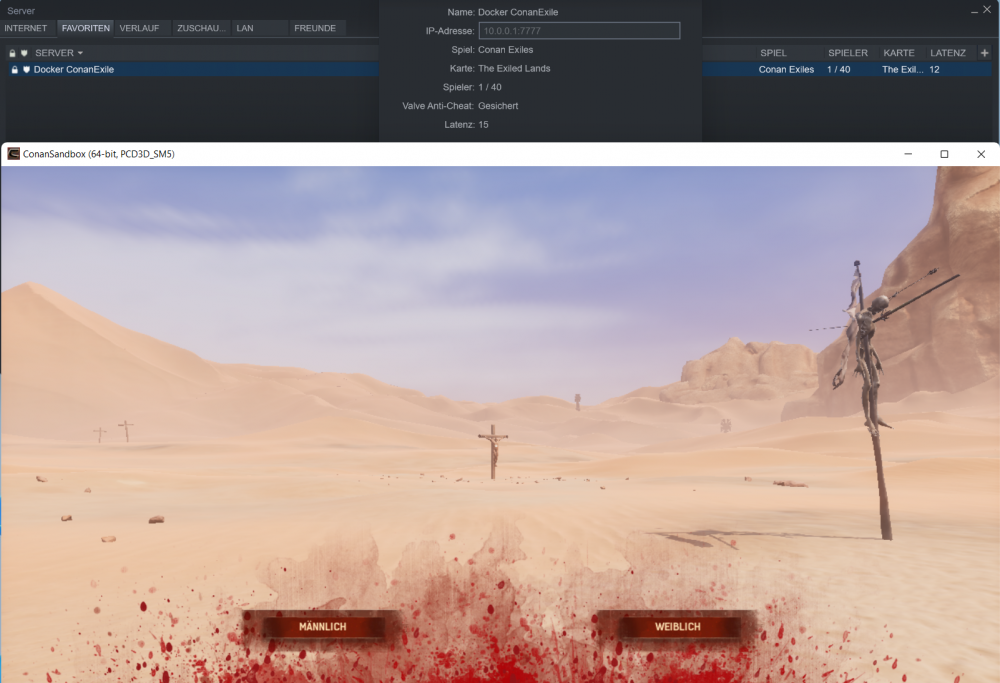Click the plus add-column icon
Image resolution: width=1000 pixels, height=683 pixels.
pos(985,53)
